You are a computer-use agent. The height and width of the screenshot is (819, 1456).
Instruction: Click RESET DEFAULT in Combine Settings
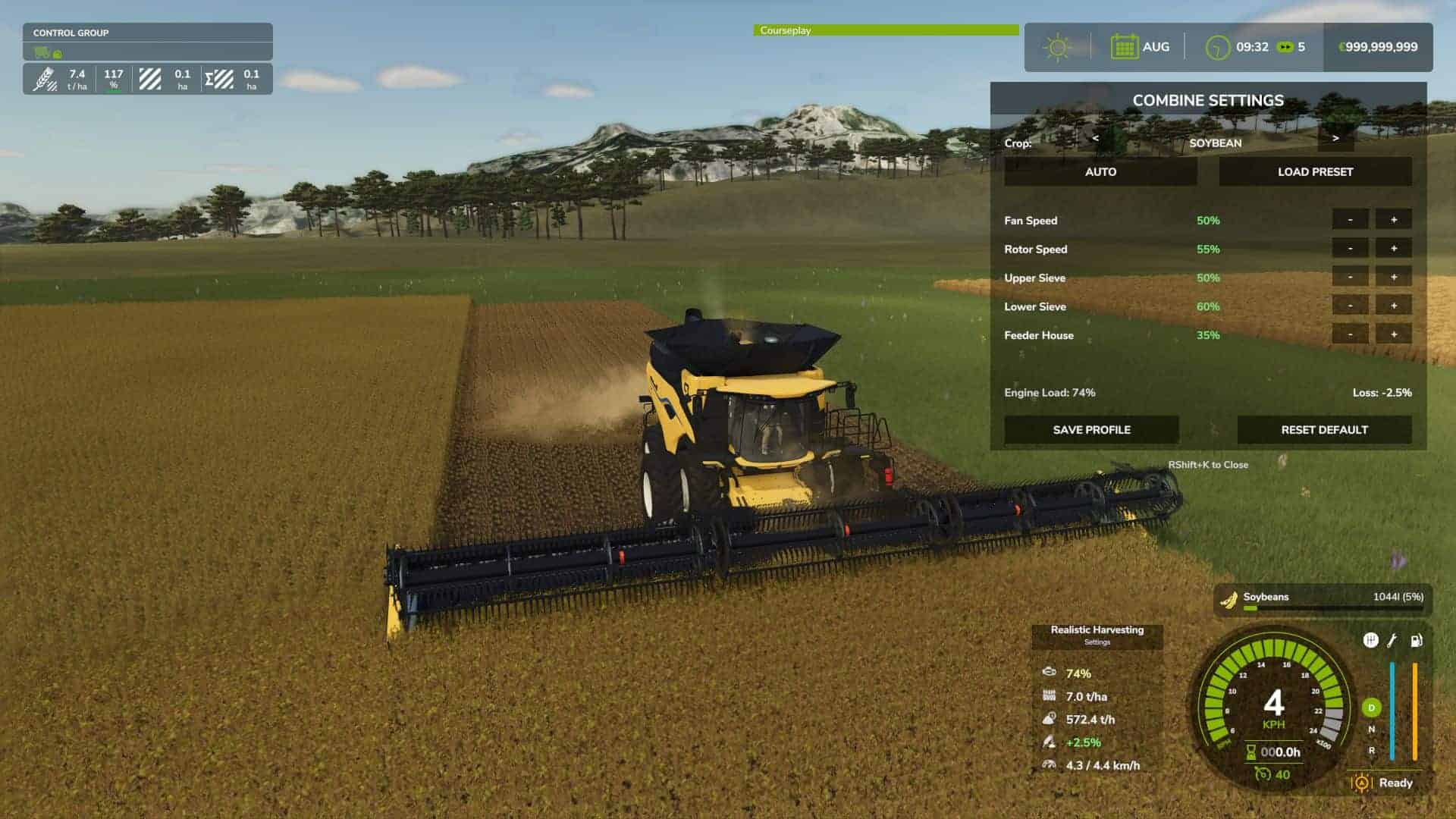click(1324, 429)
